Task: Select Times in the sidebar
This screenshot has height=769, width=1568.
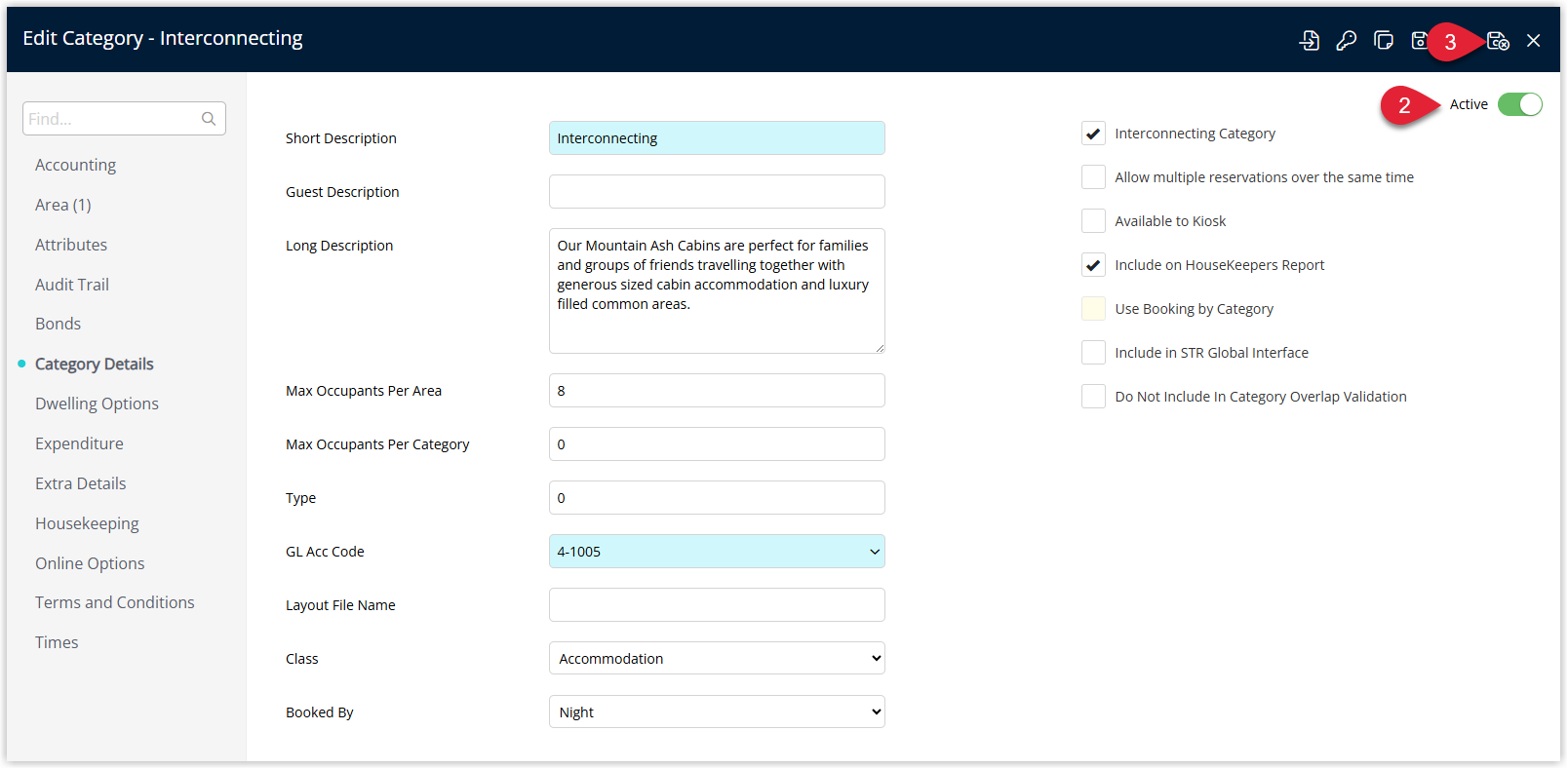Action: click(x=57, y=642)
